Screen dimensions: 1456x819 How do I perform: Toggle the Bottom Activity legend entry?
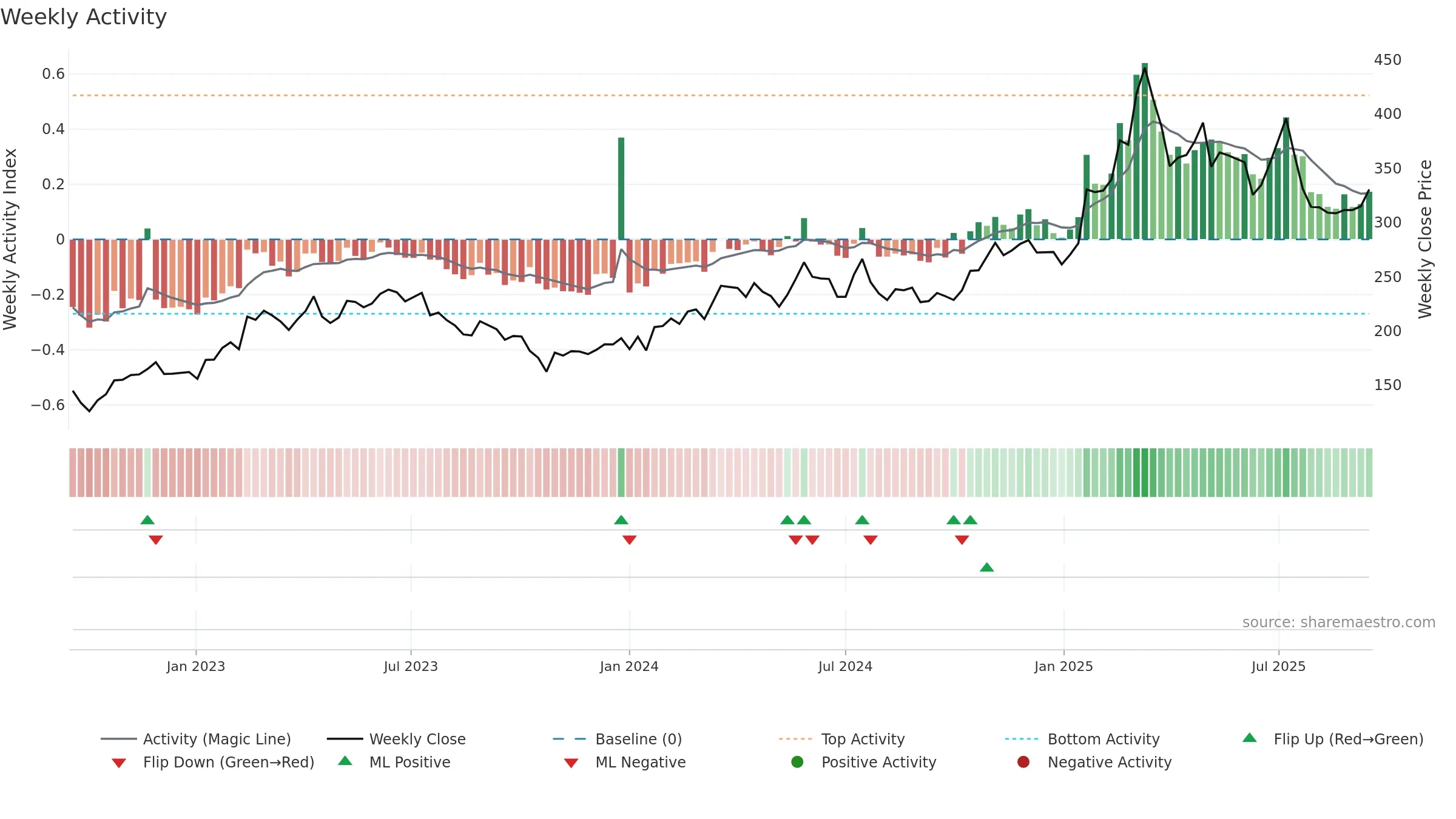pos(1082,739)
